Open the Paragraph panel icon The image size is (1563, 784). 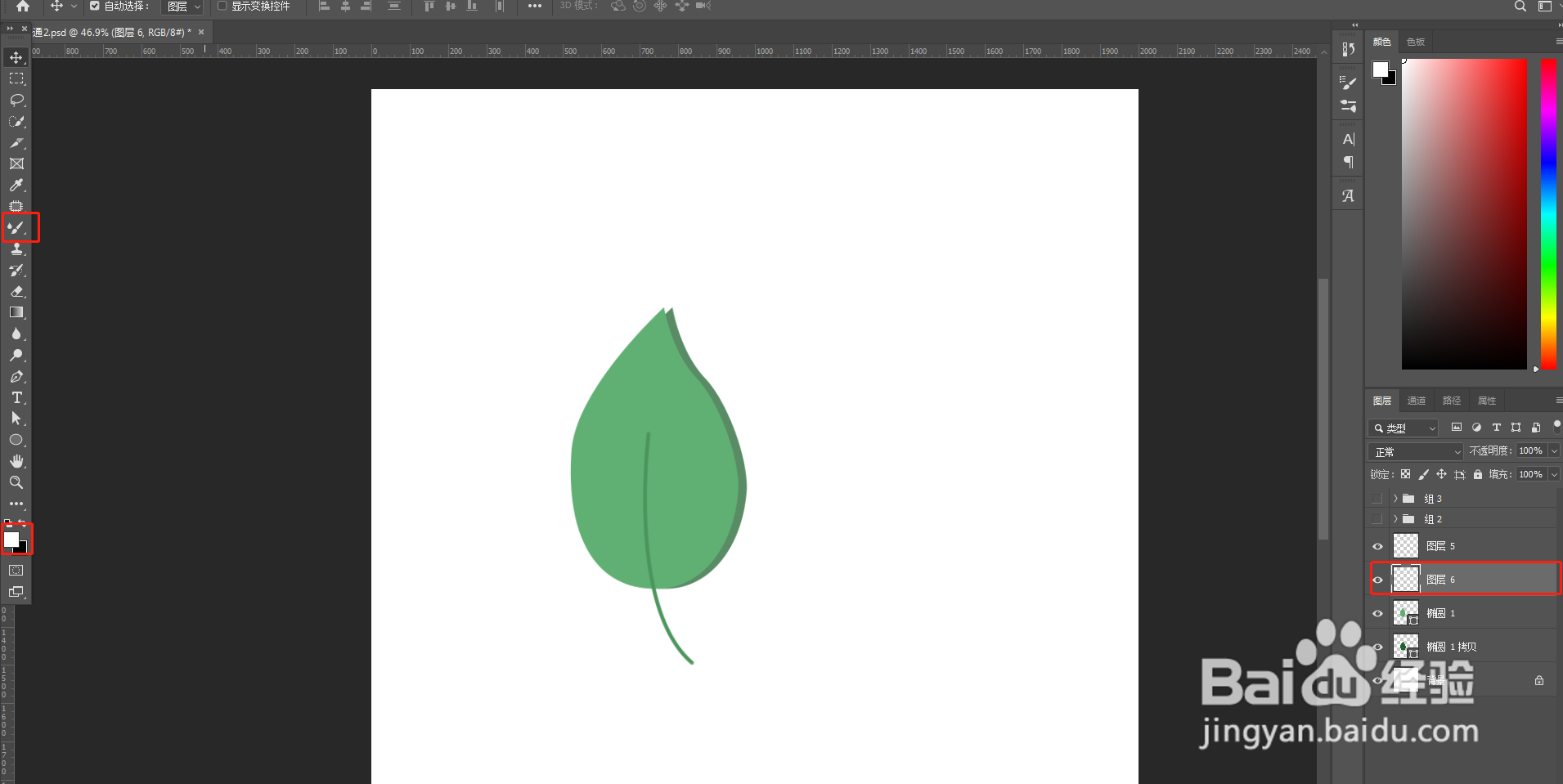[1349, 162]
